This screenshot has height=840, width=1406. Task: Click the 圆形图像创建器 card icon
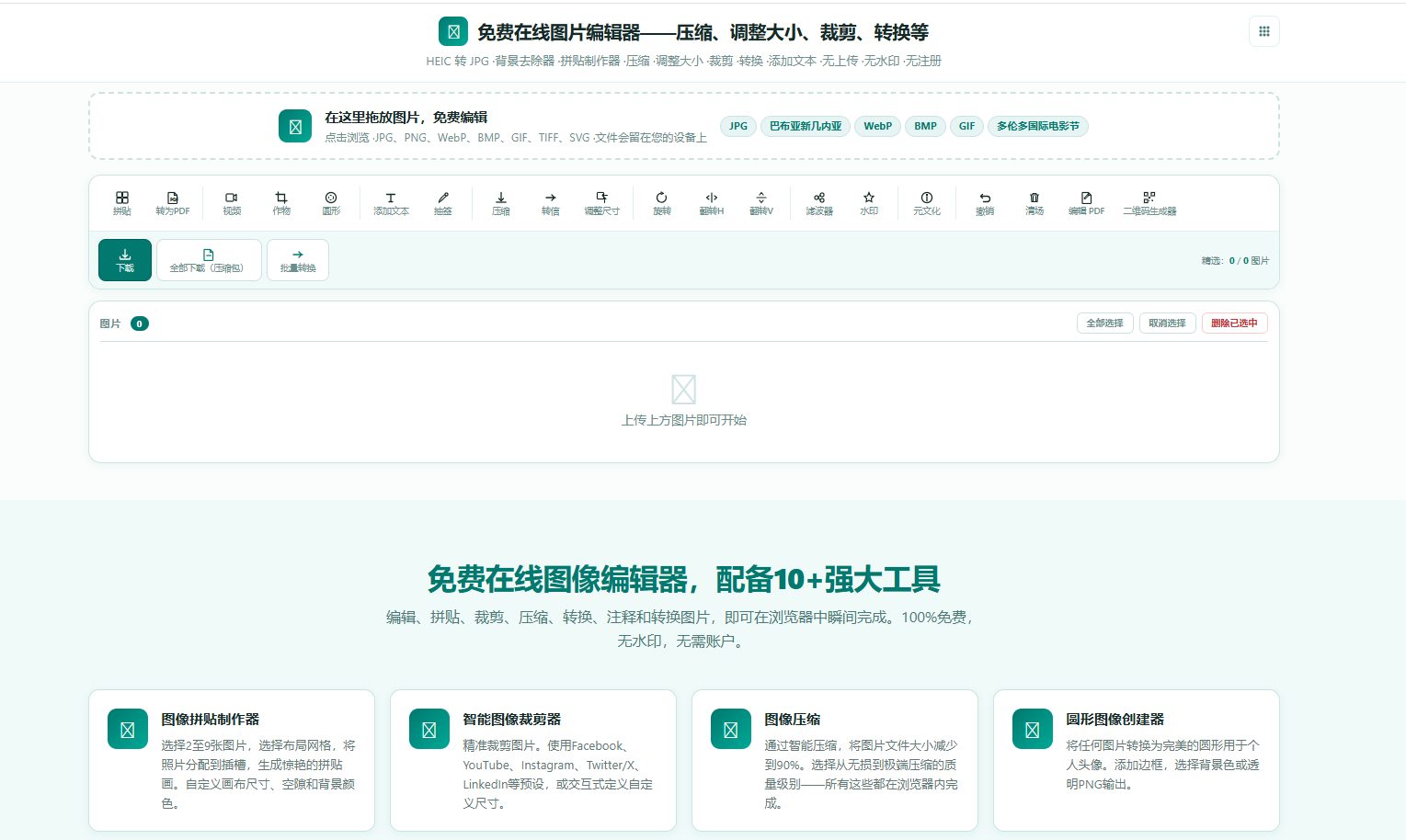click(x=1033, y=729)
